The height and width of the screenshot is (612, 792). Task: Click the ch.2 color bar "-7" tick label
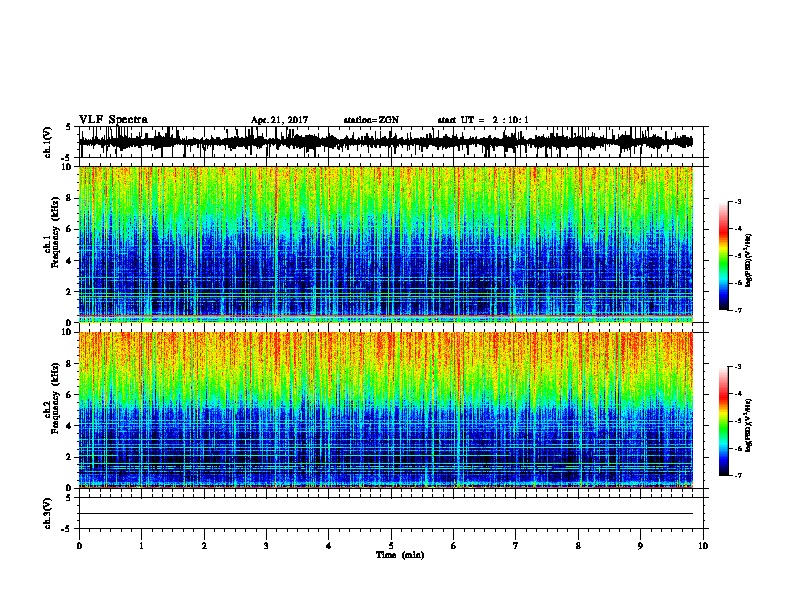point(738,476)
